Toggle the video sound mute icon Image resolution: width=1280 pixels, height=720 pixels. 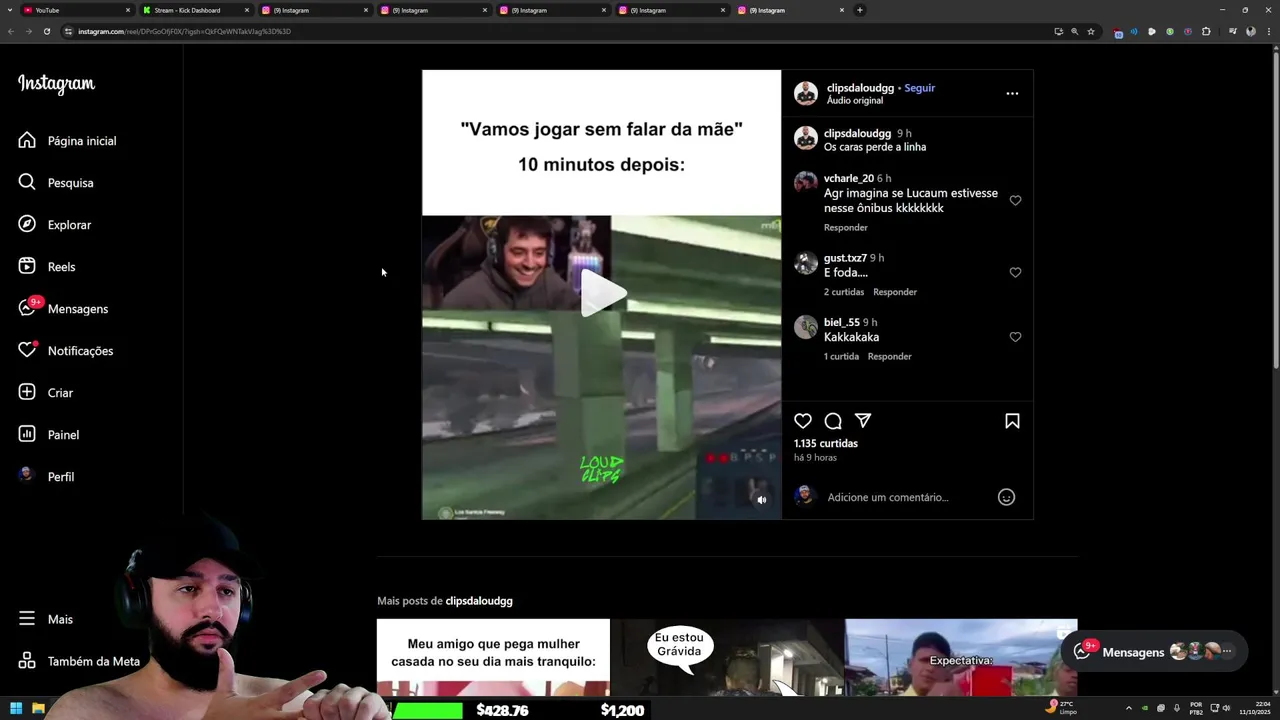click(x=761, y=500)
